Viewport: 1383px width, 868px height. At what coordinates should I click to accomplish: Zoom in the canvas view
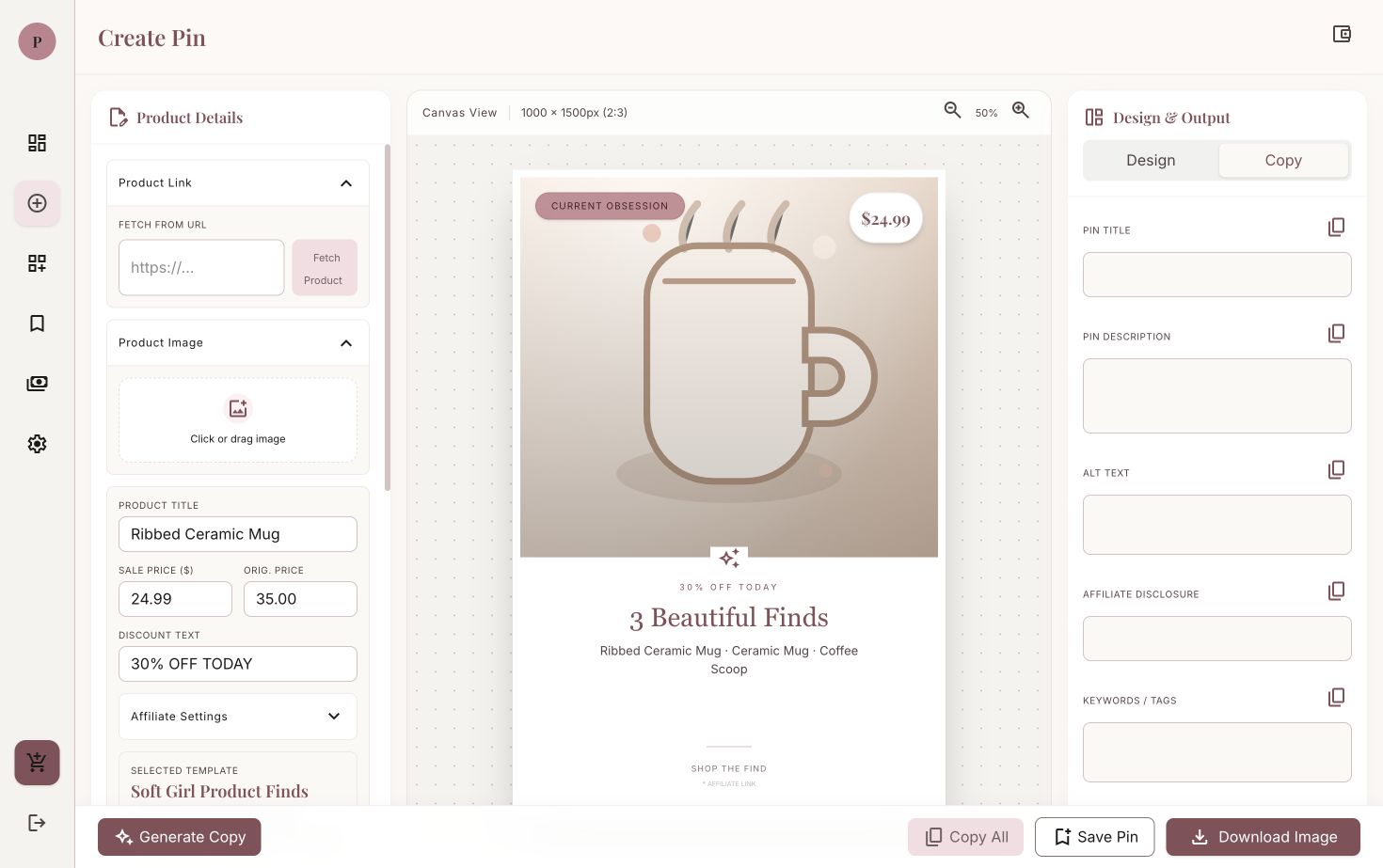pyautogui.click(x=1021, y=111)
